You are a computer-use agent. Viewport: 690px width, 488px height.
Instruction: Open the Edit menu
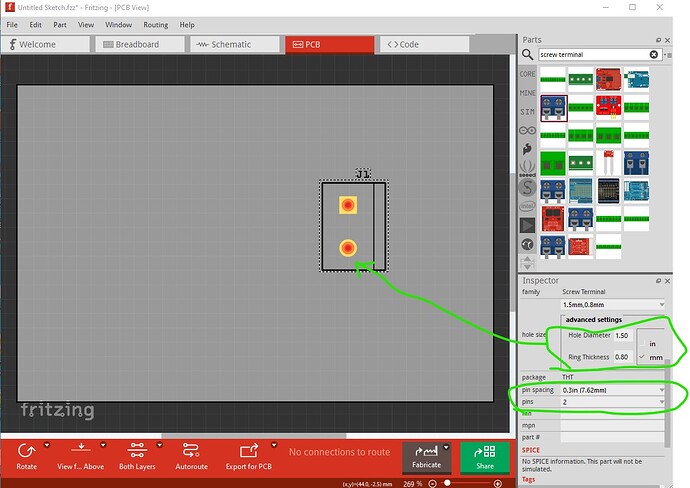click(x=35, y=25)
